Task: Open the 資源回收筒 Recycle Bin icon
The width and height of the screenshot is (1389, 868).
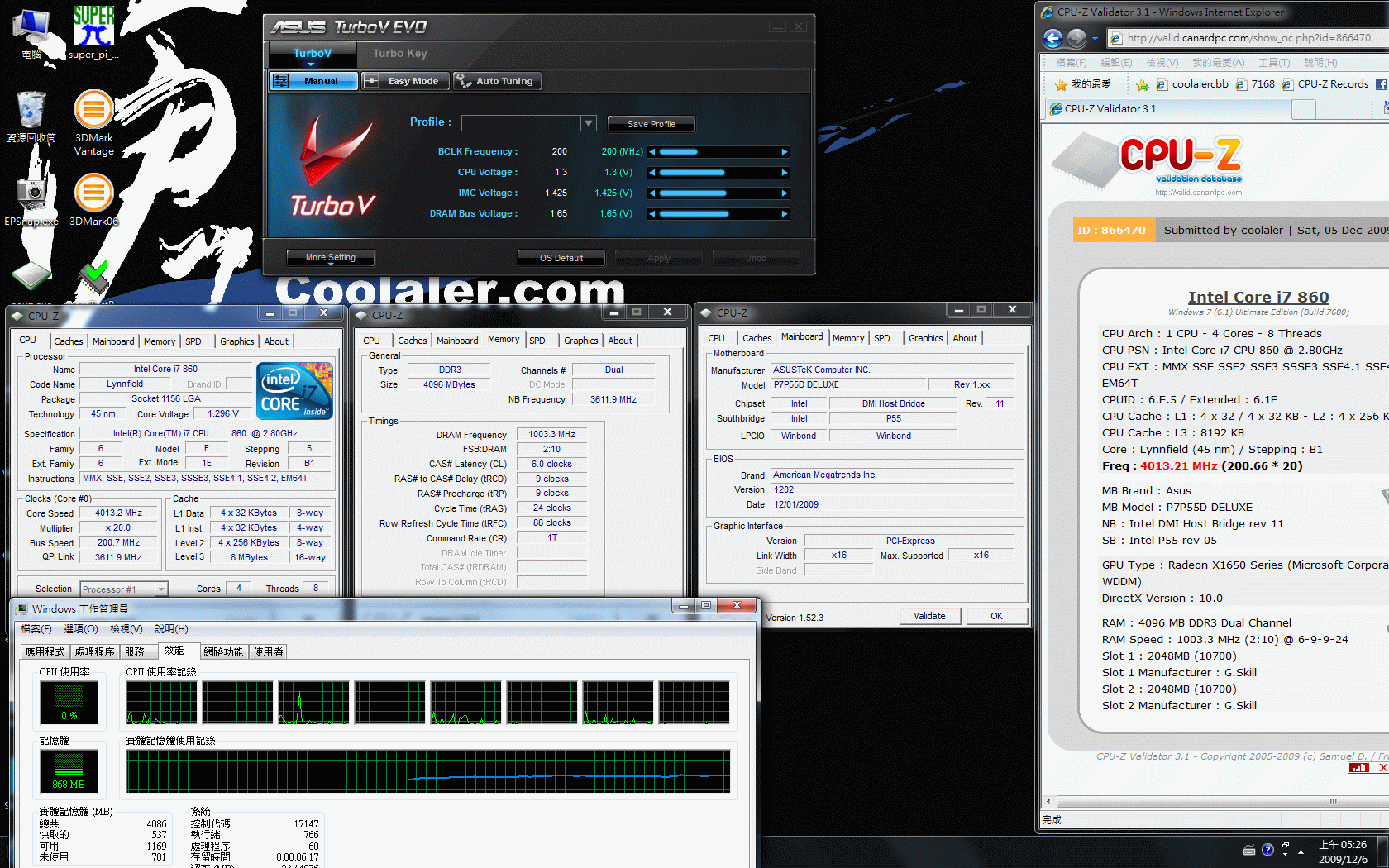Action: click(31, 117)
